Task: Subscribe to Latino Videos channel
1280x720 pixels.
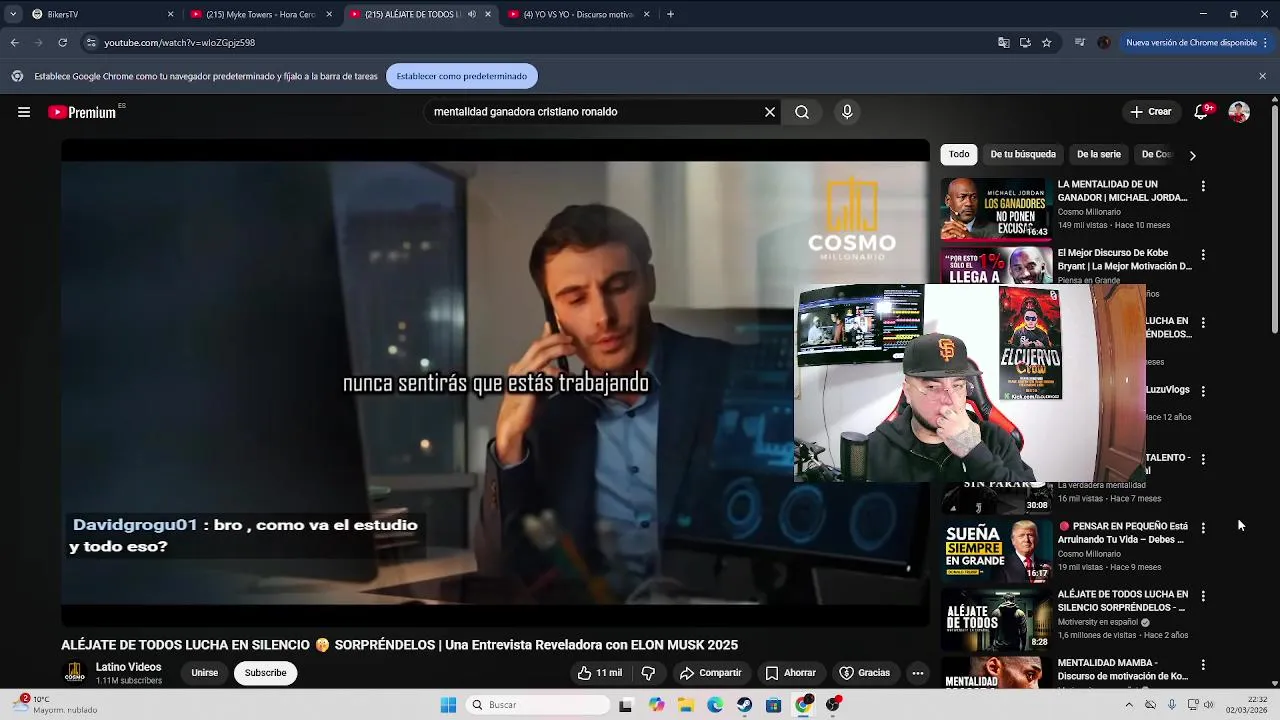Action: coord(265,673)
